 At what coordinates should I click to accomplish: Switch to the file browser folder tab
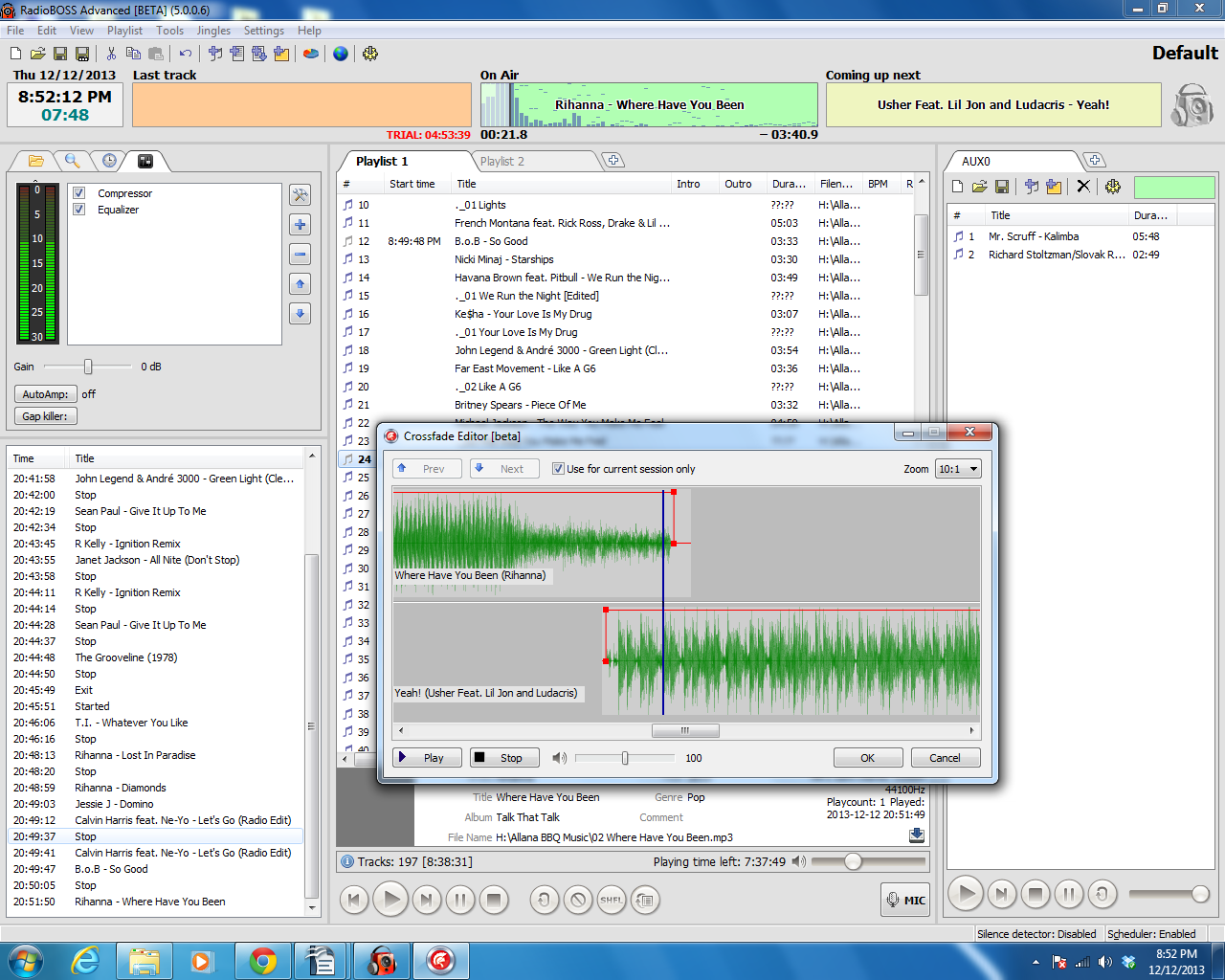[36, 161]
